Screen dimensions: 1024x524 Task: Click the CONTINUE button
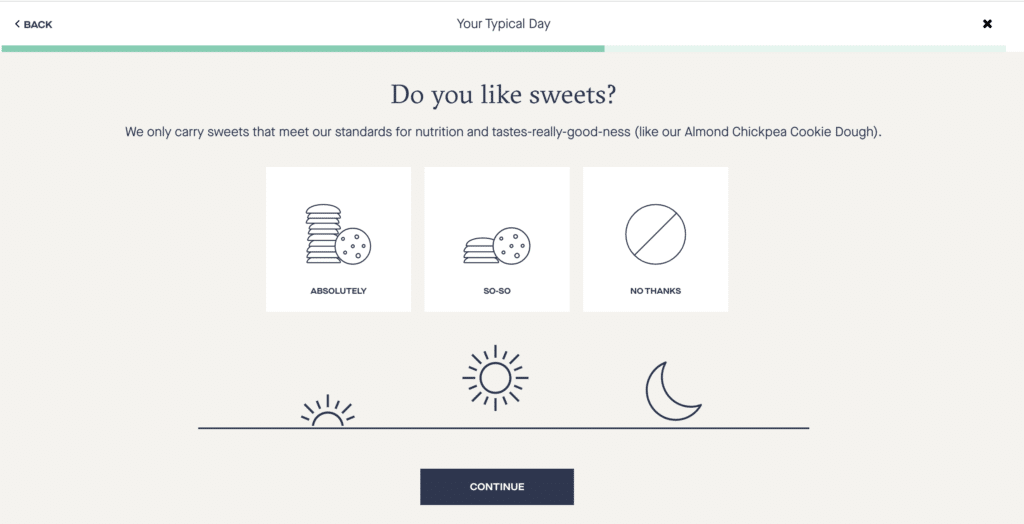[x=497, y=487]
